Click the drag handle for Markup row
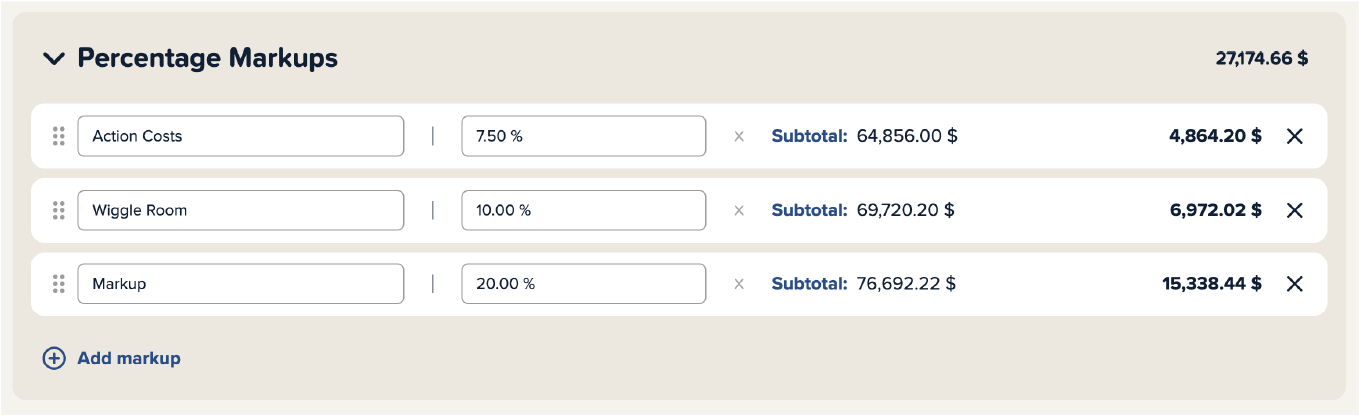This screenshot has width=1359, height=416. [58, 284]
